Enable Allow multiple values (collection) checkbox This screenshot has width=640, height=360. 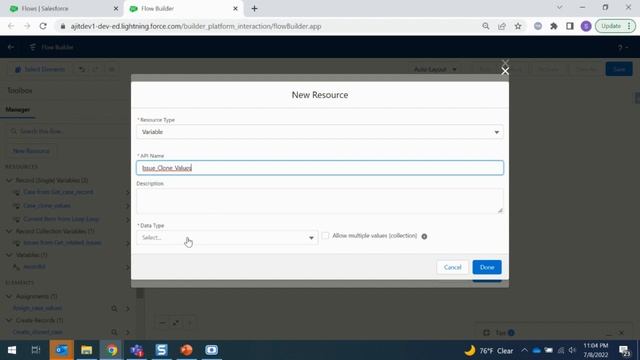coord(325,236)
